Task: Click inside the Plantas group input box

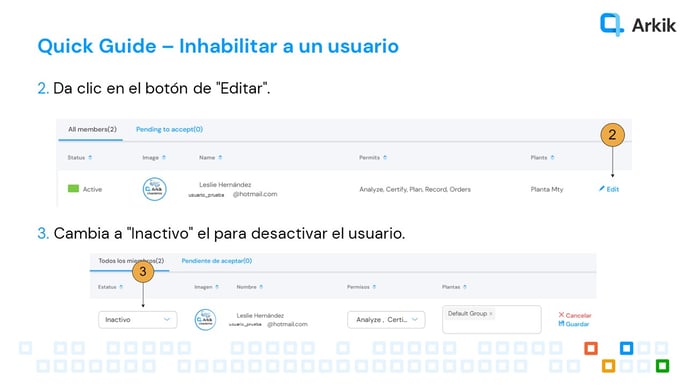Action: (x=492, y=320)
